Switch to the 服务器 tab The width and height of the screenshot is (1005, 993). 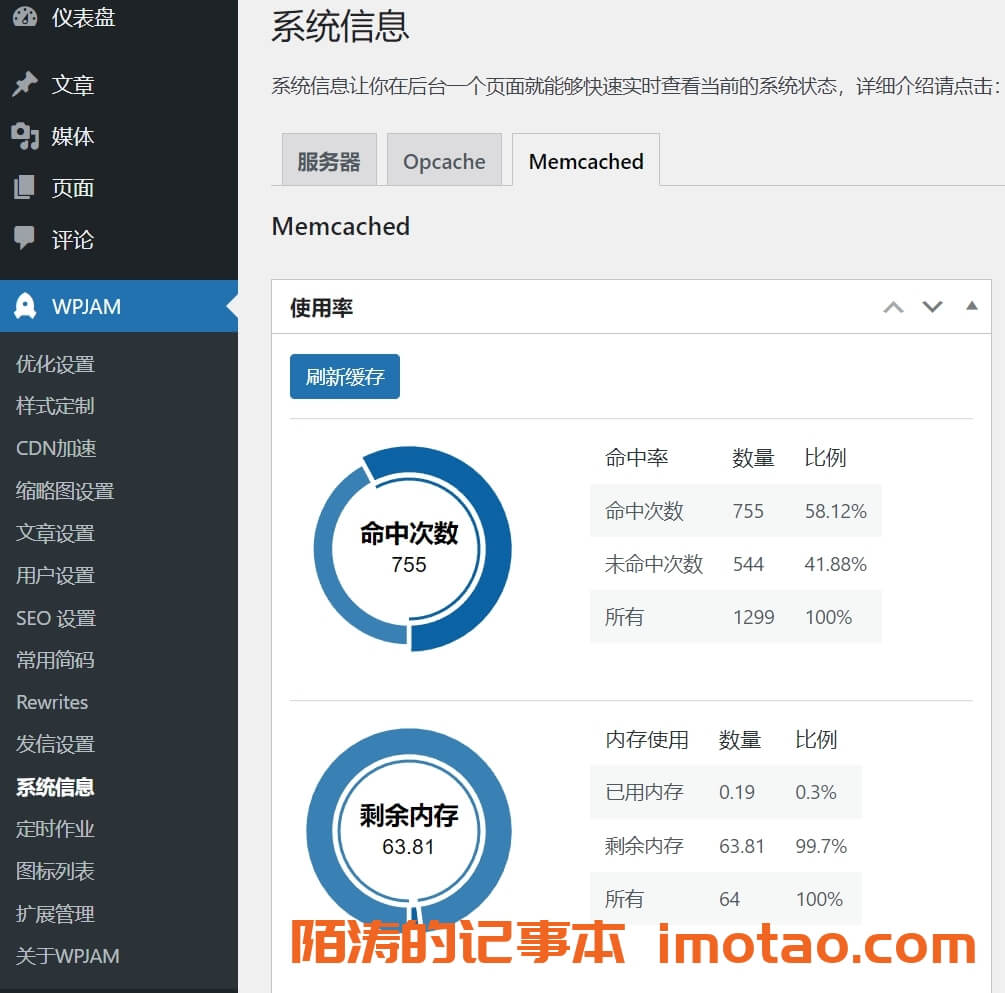[x=328, y=161]
